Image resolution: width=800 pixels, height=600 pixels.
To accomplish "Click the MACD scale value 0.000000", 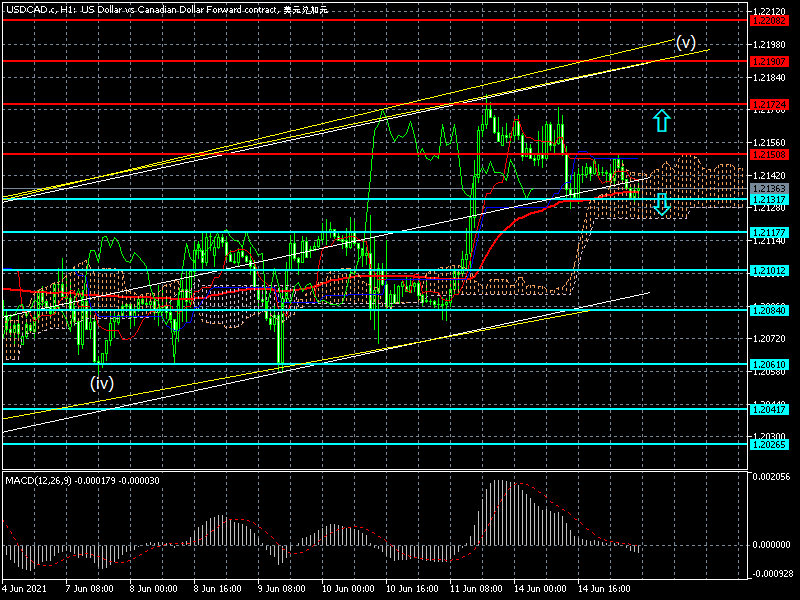I will point(771,545).
